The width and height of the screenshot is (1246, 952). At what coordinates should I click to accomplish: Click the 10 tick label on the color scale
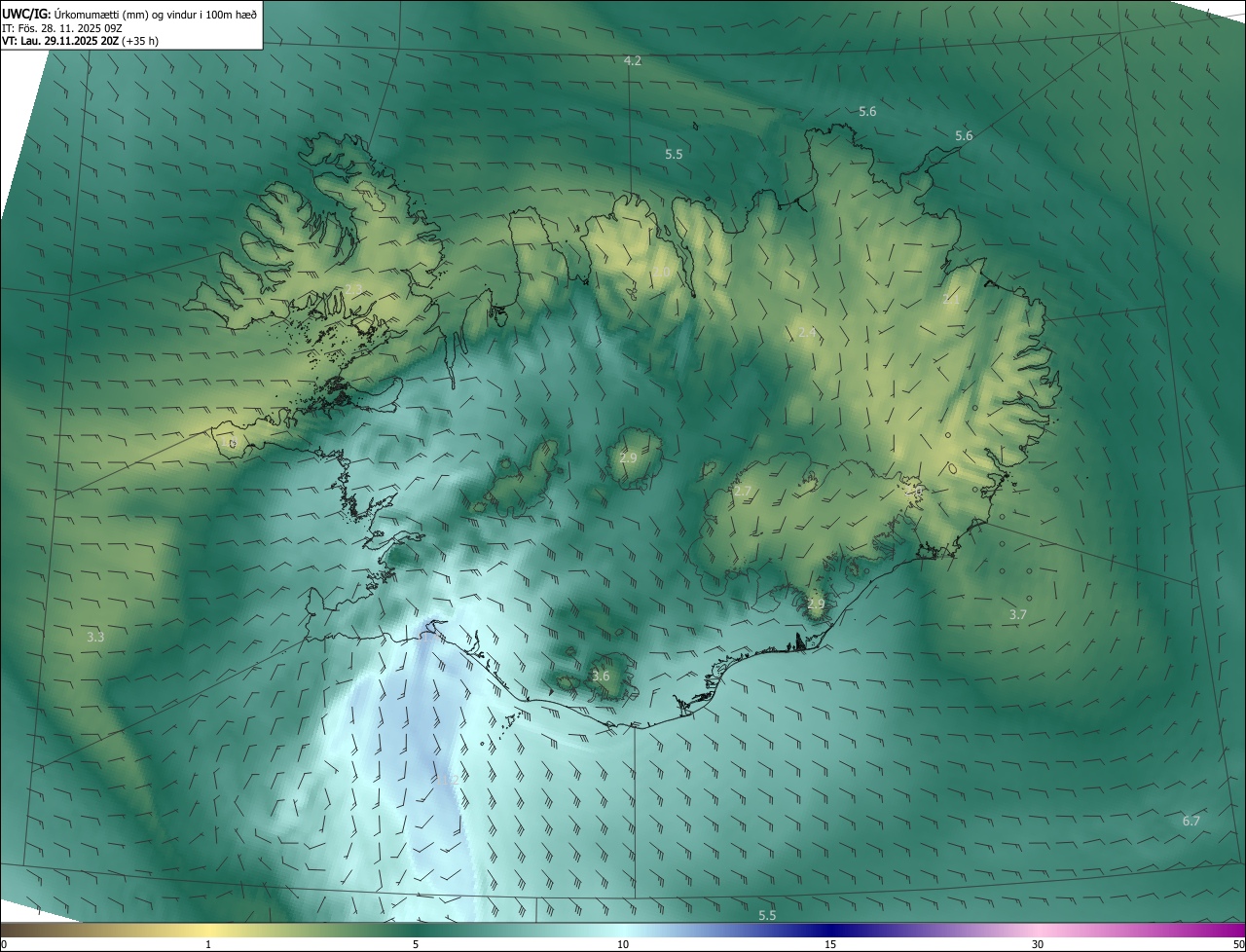(623, 944)
